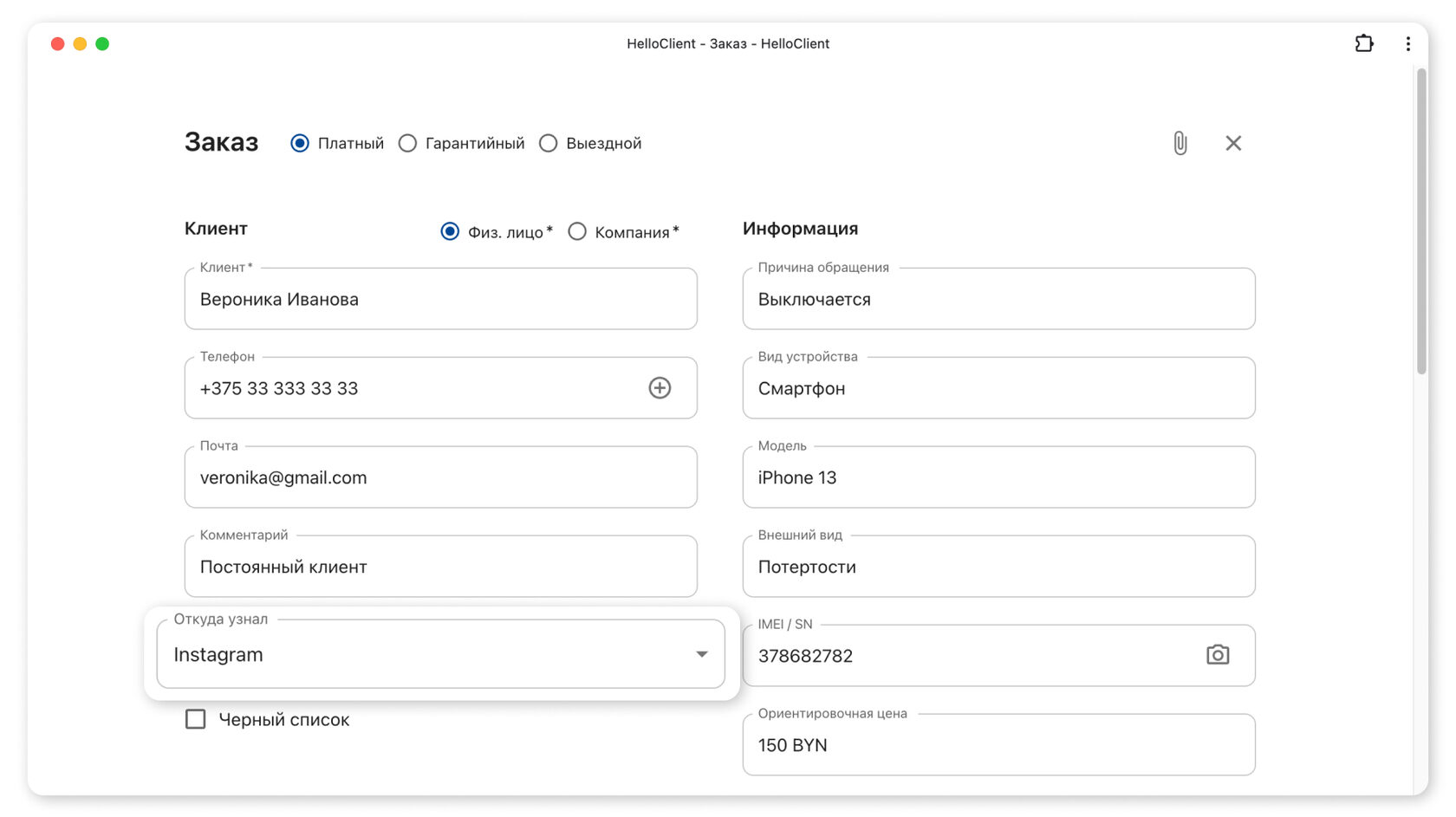Click the Заказ heading
1456x817 pixels.
221,142
